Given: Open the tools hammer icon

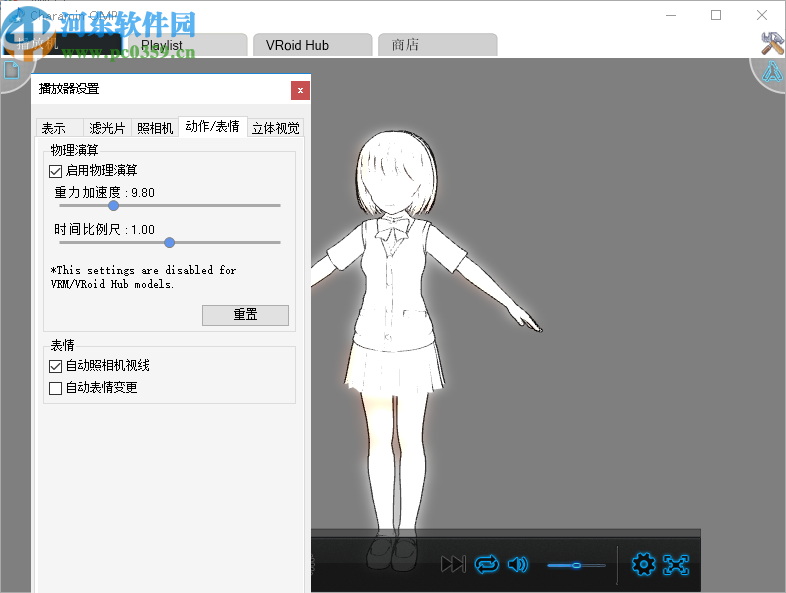Looking at the screenshot, I should (772, 44).
